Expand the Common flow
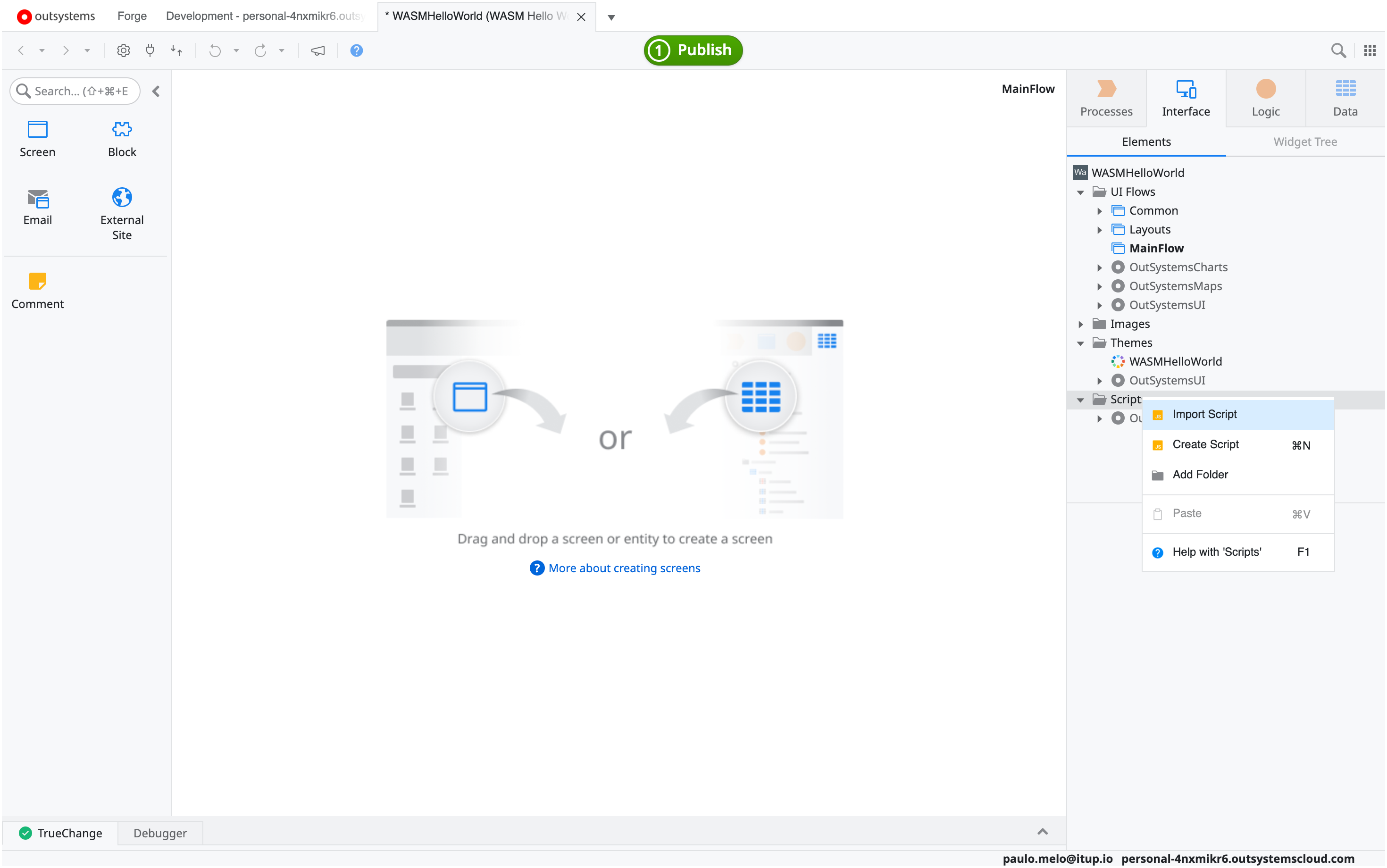The image size is (1387, 868). [1099, 211]
